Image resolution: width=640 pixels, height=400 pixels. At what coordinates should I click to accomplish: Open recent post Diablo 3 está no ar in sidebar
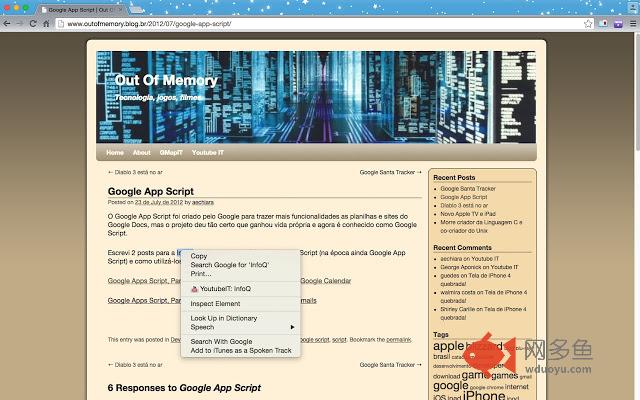tap(464, 205)
